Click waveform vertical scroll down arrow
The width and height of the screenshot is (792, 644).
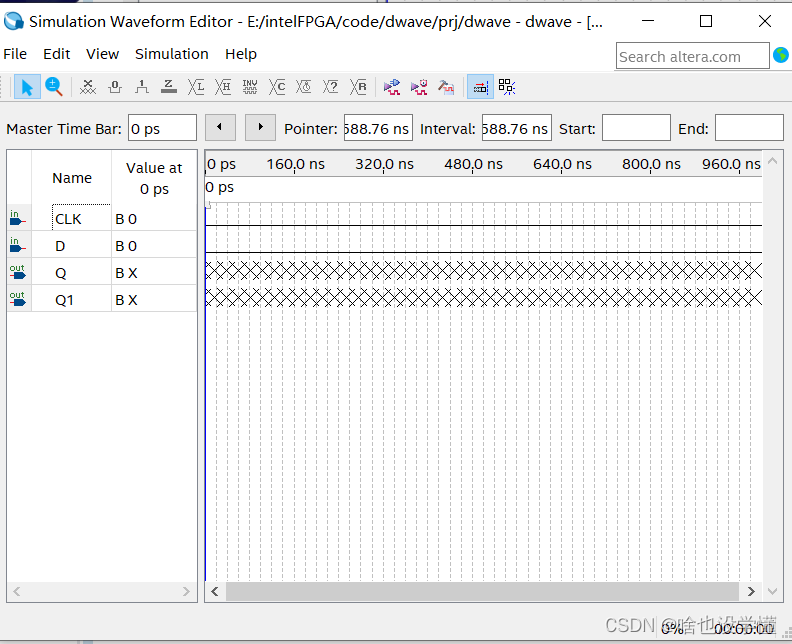[x=772, y=591]
